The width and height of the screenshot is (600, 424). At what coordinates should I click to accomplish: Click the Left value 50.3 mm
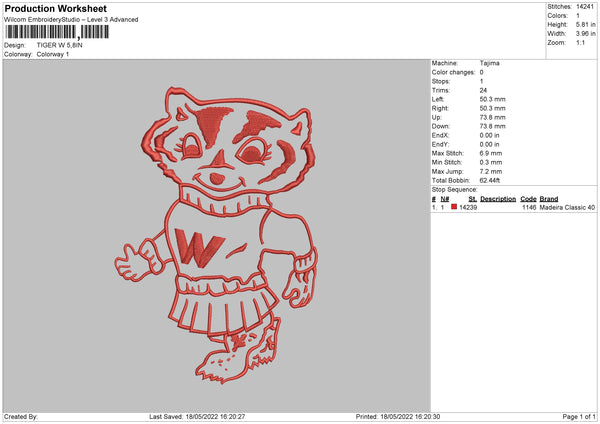(x=492, y=99)
